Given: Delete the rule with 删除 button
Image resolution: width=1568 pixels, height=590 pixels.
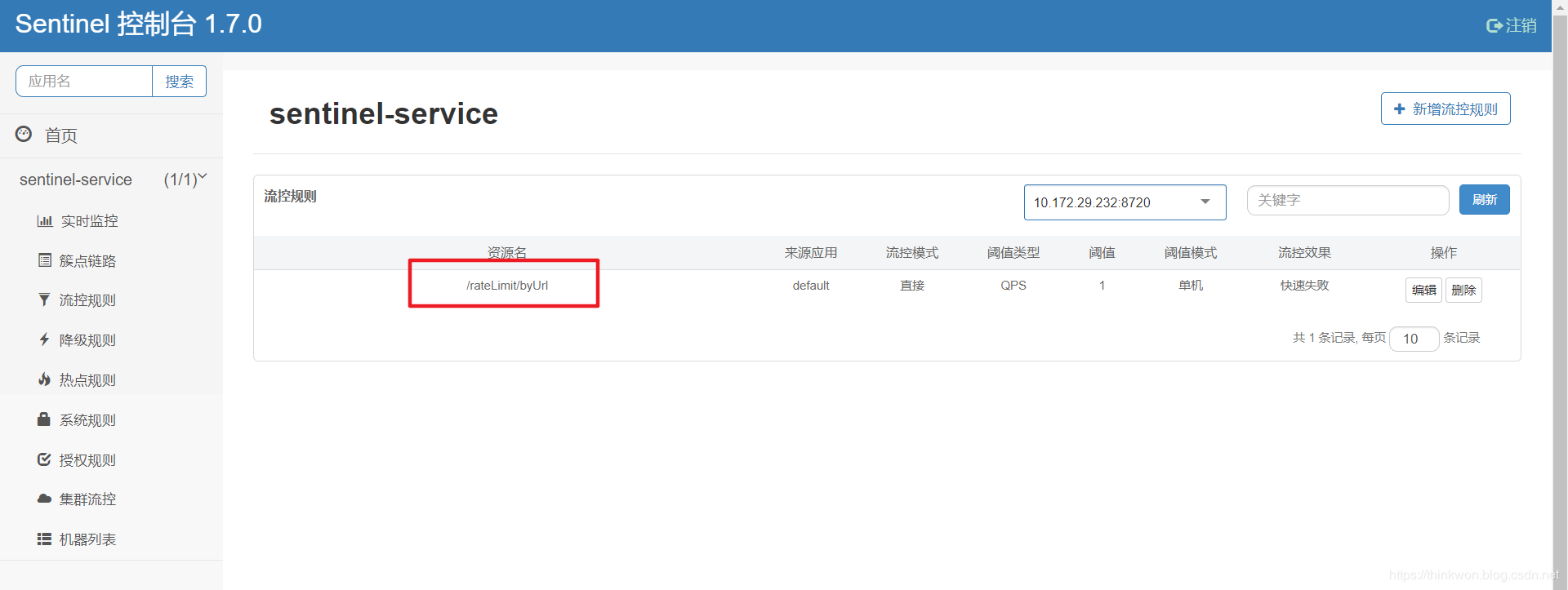Looking at the screenshot, I should tap(1463, 290).
